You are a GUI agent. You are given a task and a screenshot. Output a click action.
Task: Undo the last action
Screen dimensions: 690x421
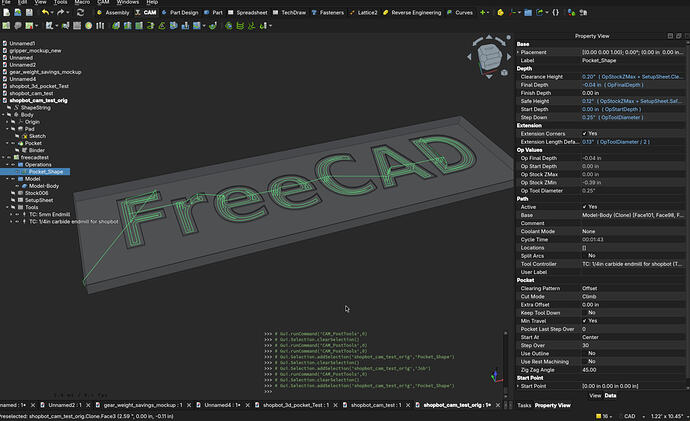(45, 12)
